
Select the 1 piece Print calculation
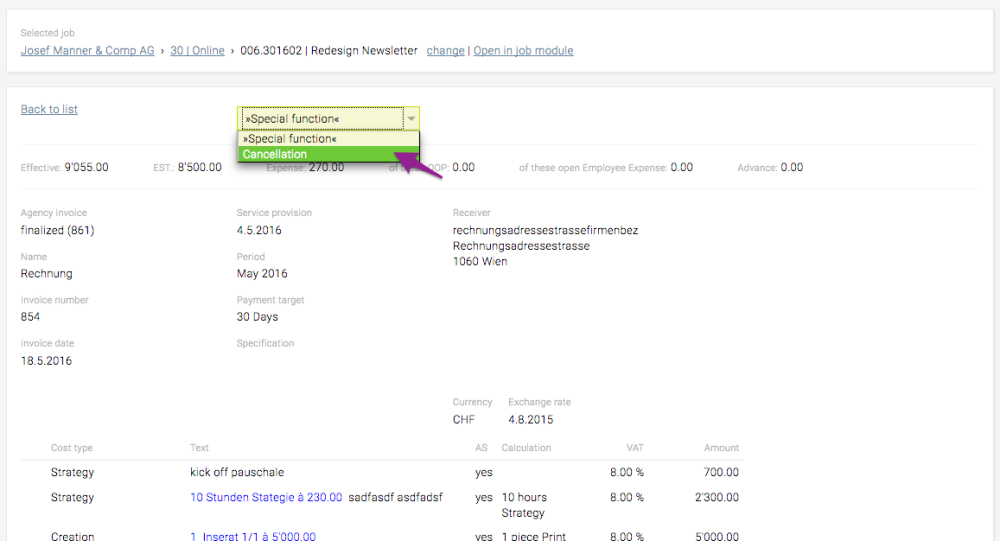coord(533,537)
